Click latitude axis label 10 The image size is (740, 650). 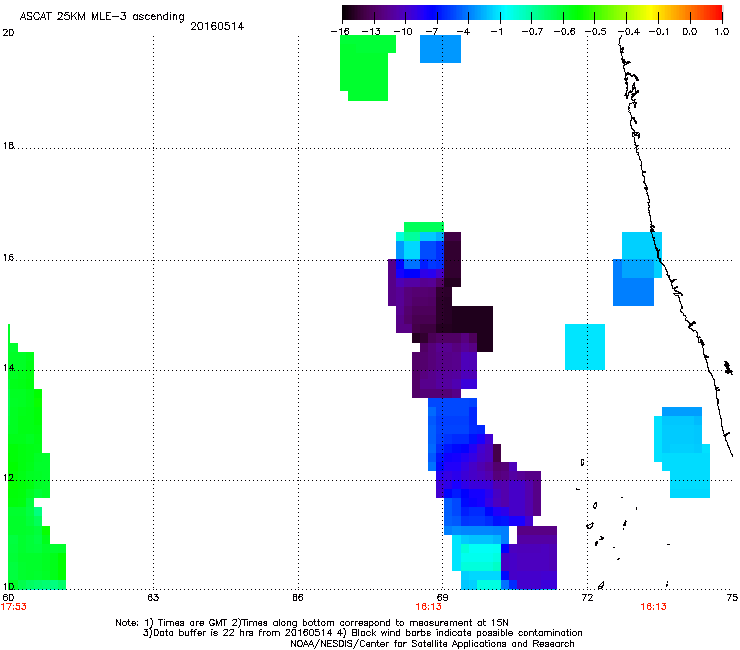coord(8,587)
